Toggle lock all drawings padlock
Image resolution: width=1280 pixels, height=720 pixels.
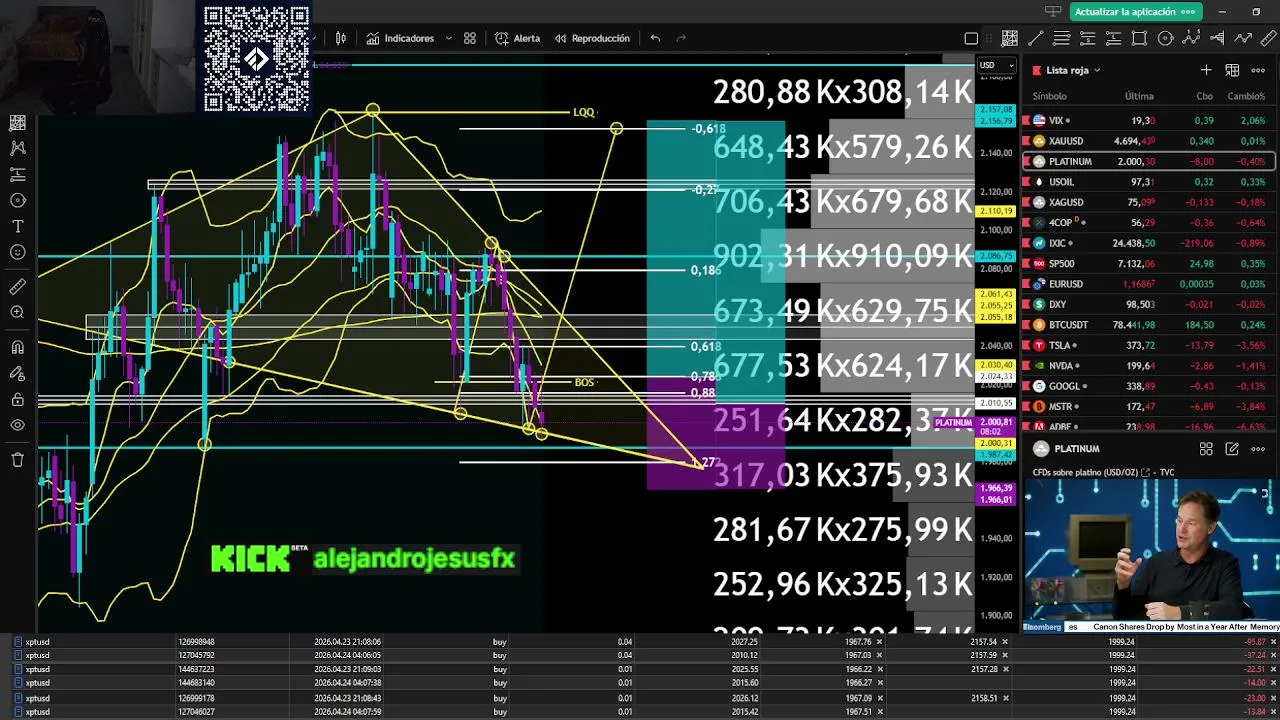pyautogui.click(x=17, y=399)
